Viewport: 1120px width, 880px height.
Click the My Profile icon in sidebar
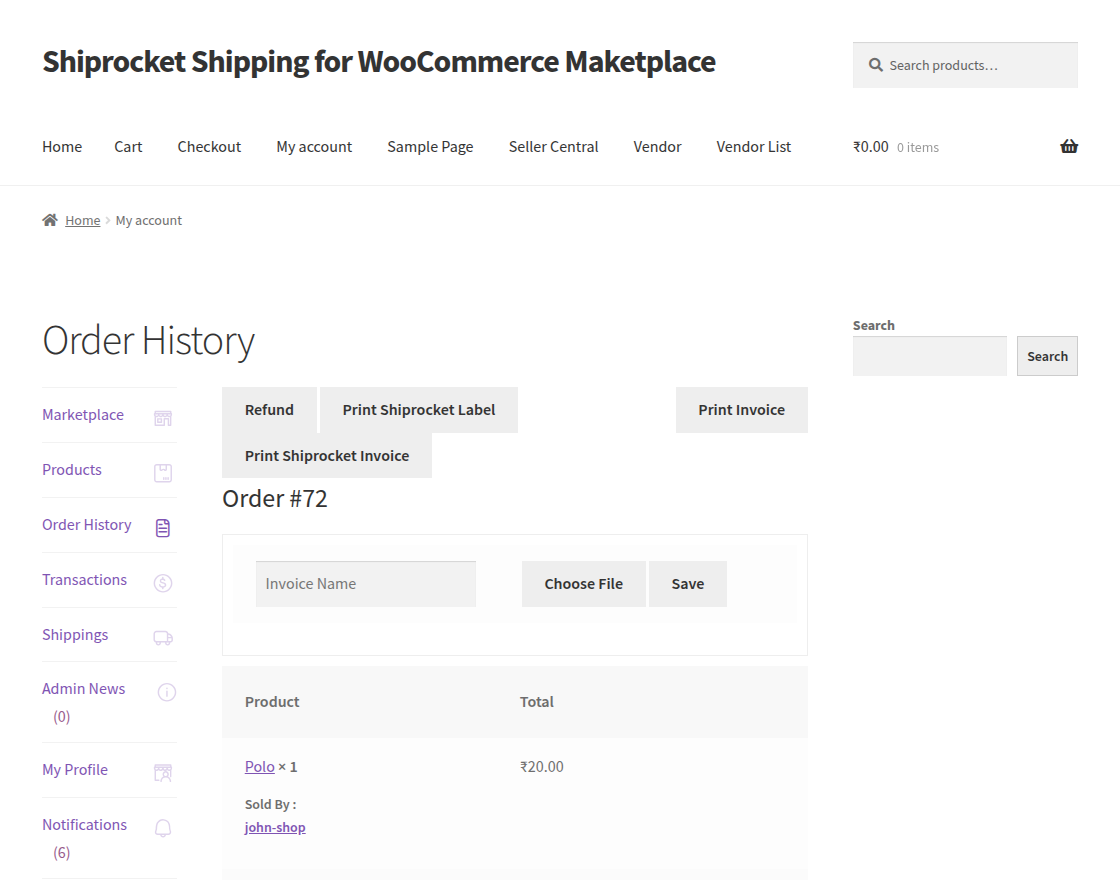[163, 772]
